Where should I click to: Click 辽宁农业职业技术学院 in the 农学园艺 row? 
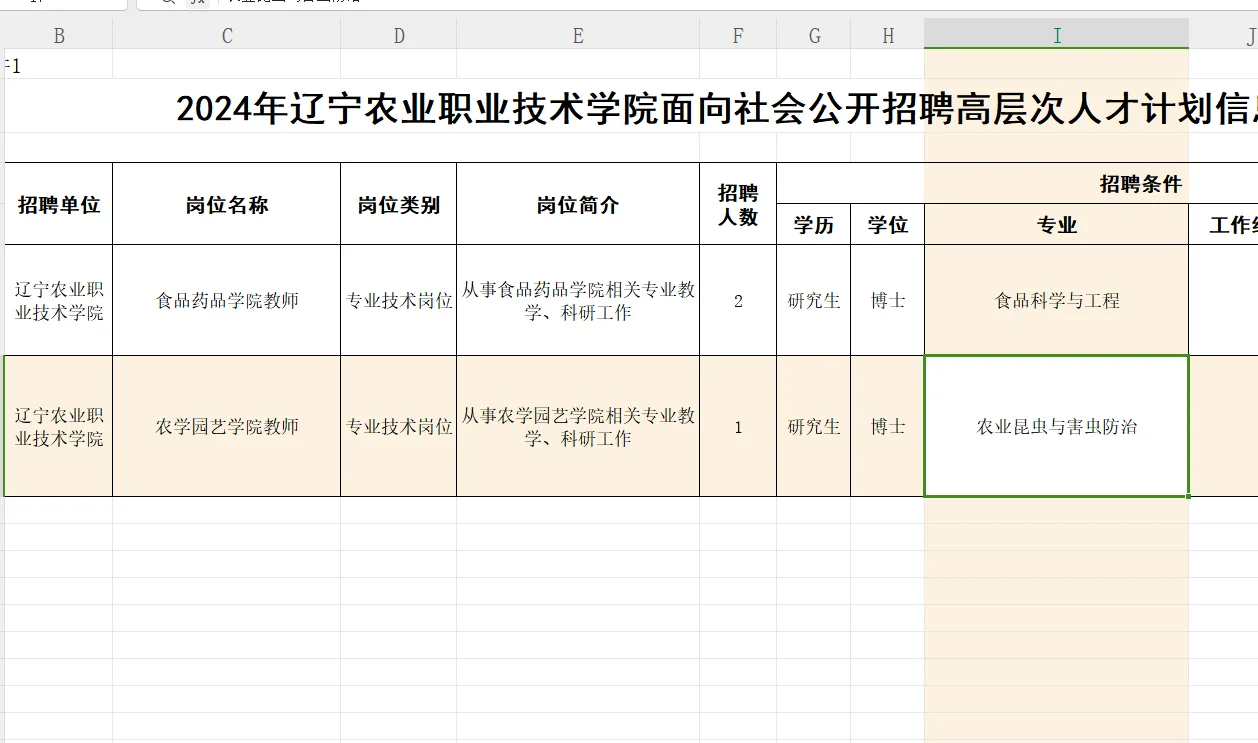point(59,426)
